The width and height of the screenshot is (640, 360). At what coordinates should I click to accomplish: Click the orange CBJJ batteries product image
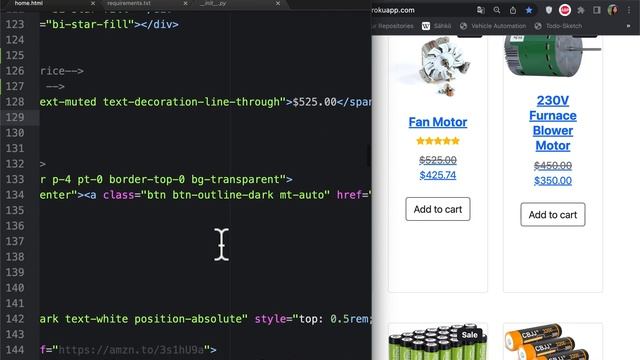546,342
